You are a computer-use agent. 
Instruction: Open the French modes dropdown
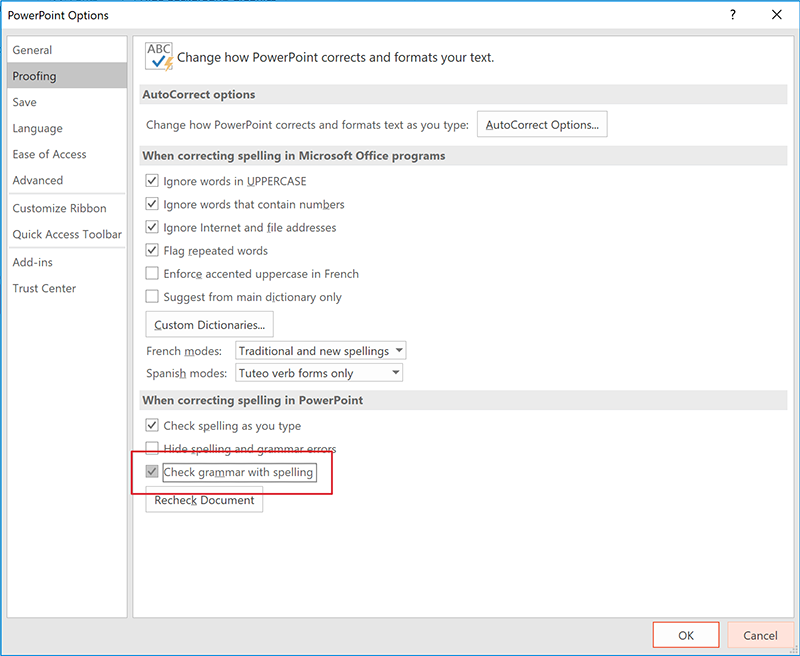click(x=320, y=351)
